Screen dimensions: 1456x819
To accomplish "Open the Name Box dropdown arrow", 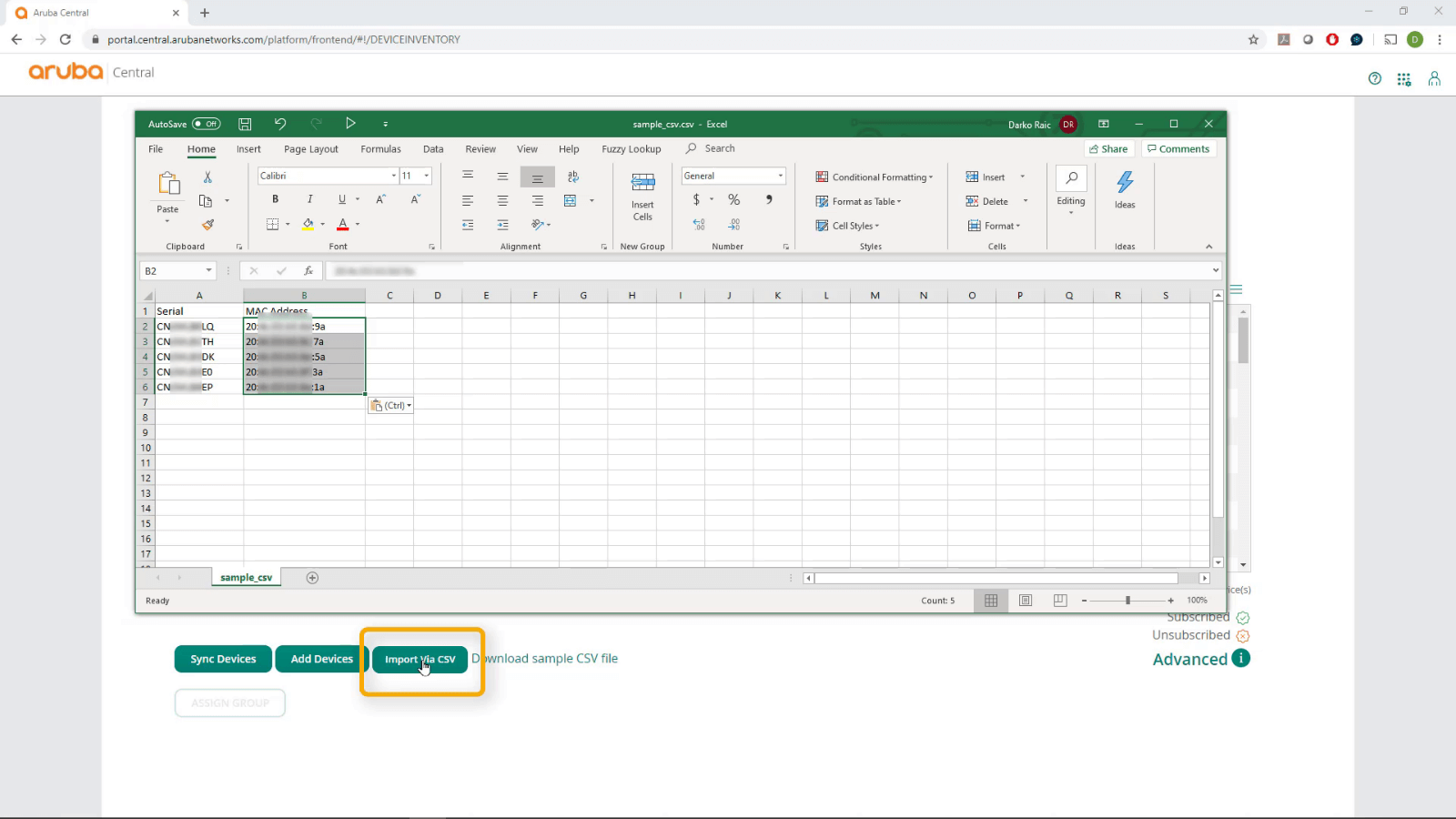I will [208, 270].
